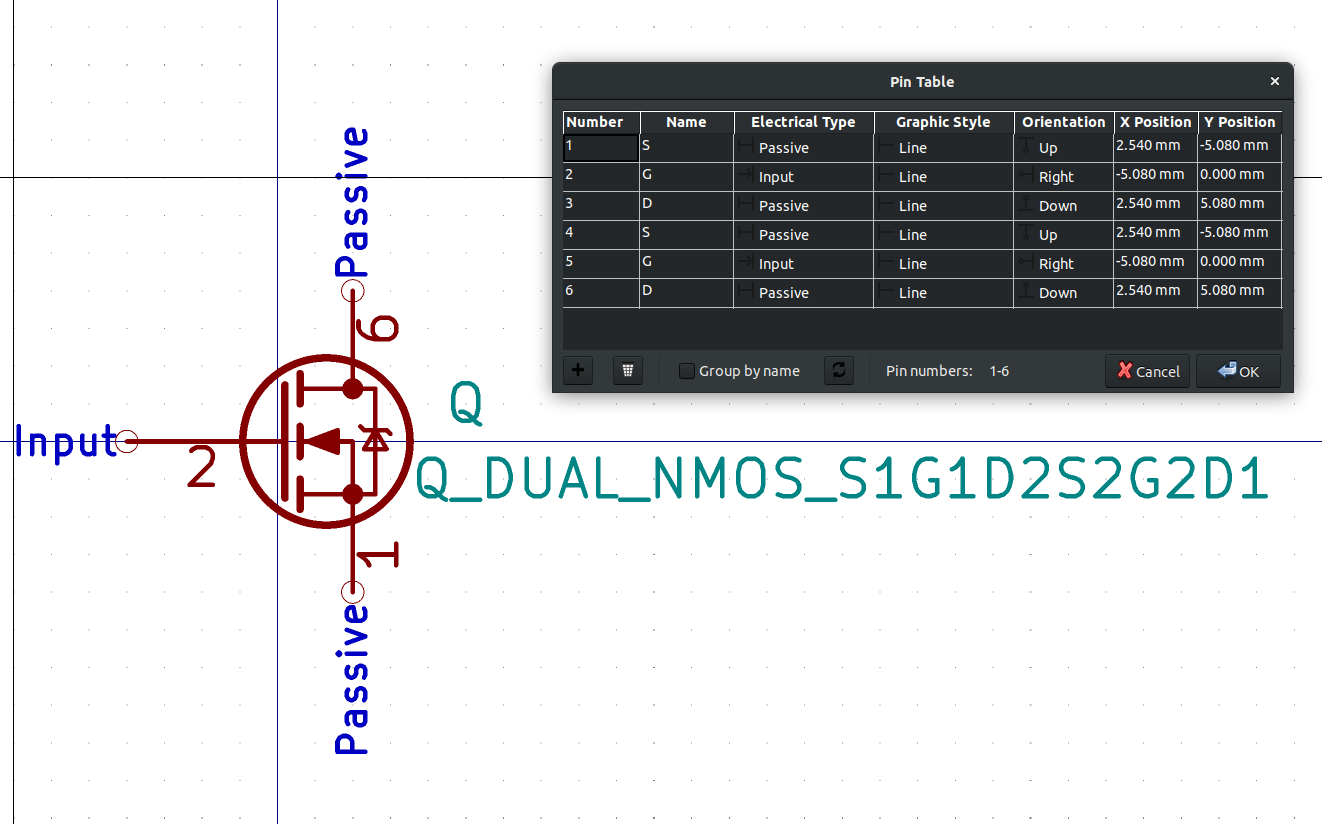Click the Right orientation icon for pin 5
1322x824 pixels.
point(1027,263)
